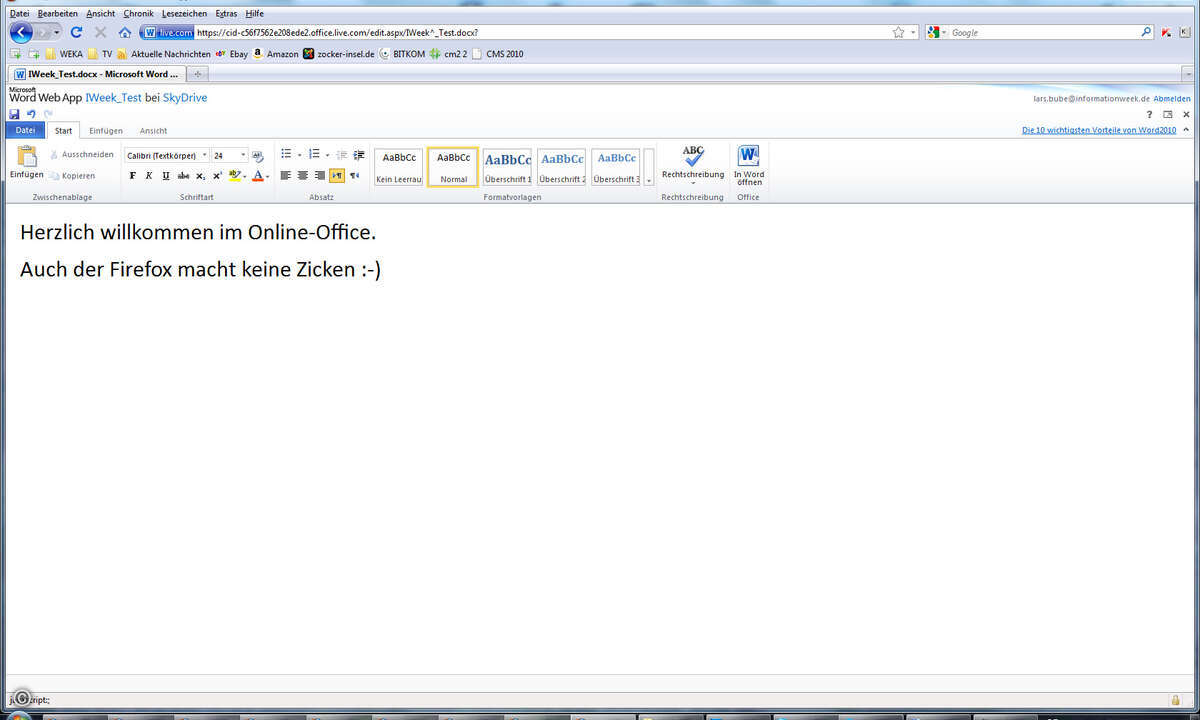Open Firefox Lesezeichen menu
Screen dimensions: 1200x720
point(184,13)
